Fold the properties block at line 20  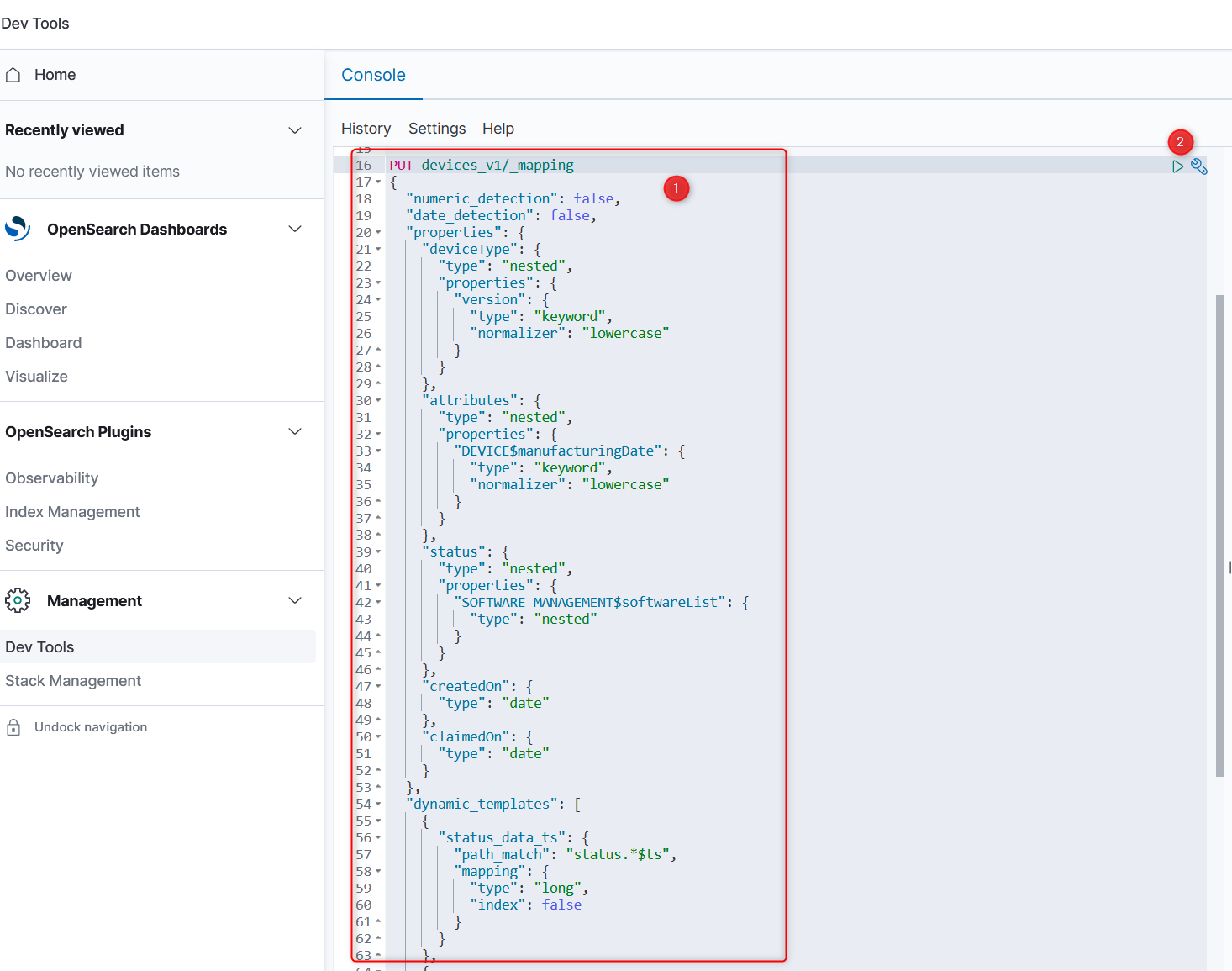click(378, 232)
